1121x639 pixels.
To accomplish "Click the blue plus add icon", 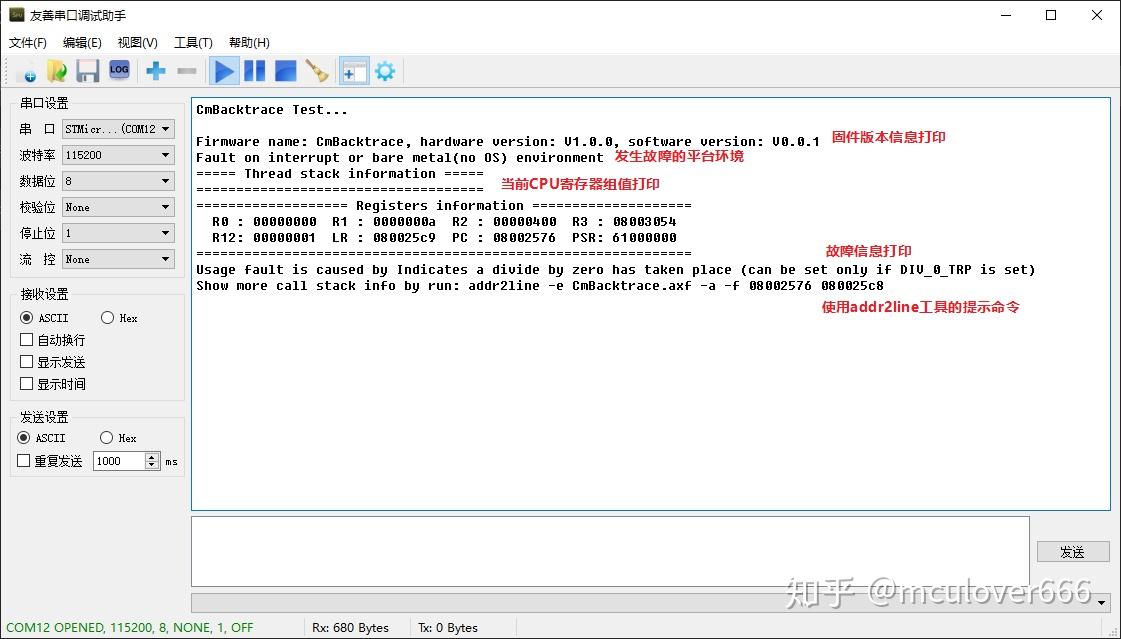I will tap(155, 71).
